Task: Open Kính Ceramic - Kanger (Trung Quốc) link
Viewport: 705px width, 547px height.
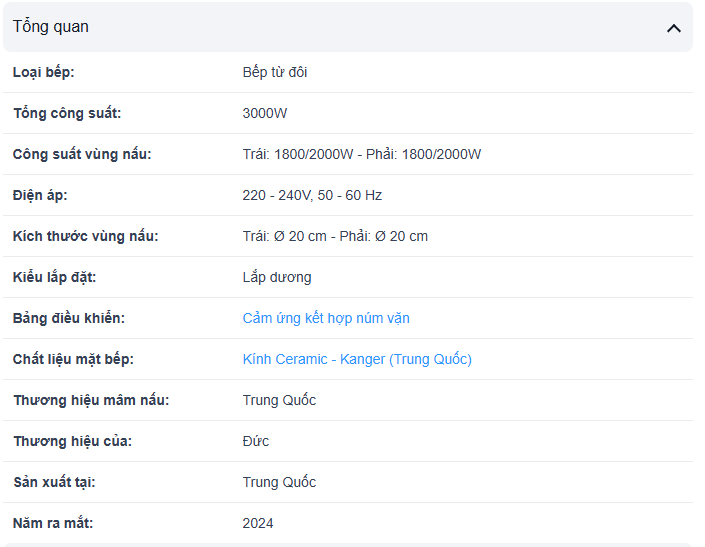Action: [357, 359]
